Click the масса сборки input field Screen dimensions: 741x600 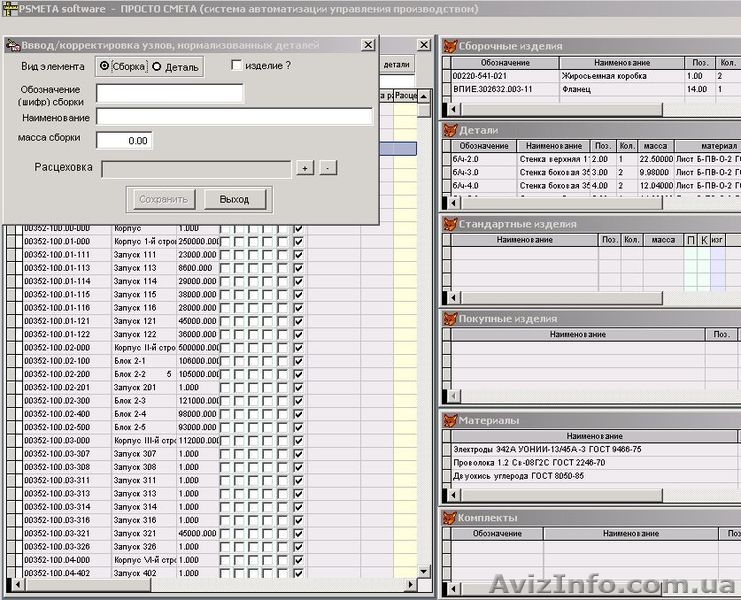[x=124, y=141]
